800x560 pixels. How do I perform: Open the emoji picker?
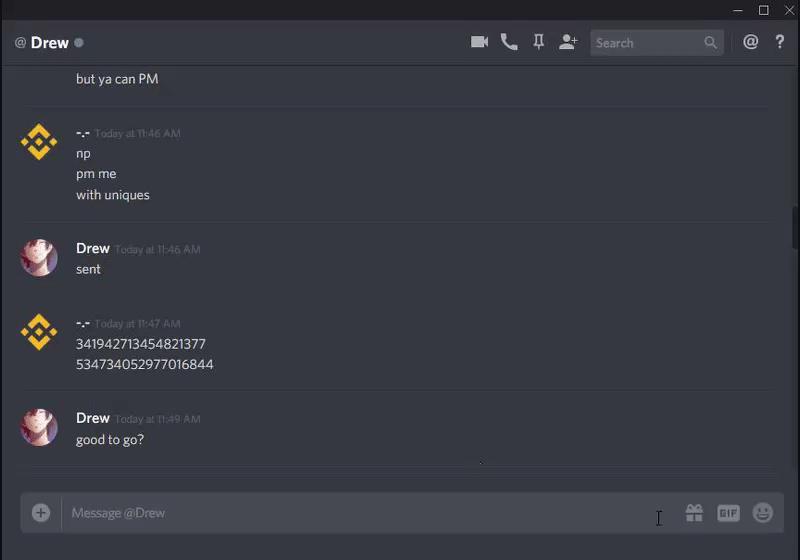[763, 513]
